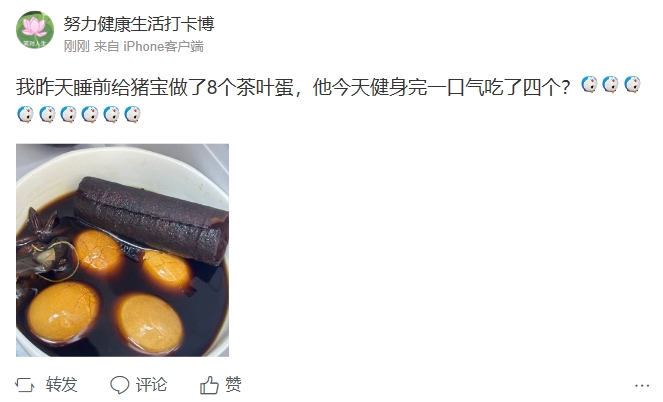Click the middle emoji of the first-line trio
The width and height of the screenshot is (663, 402).
point(611,85)
